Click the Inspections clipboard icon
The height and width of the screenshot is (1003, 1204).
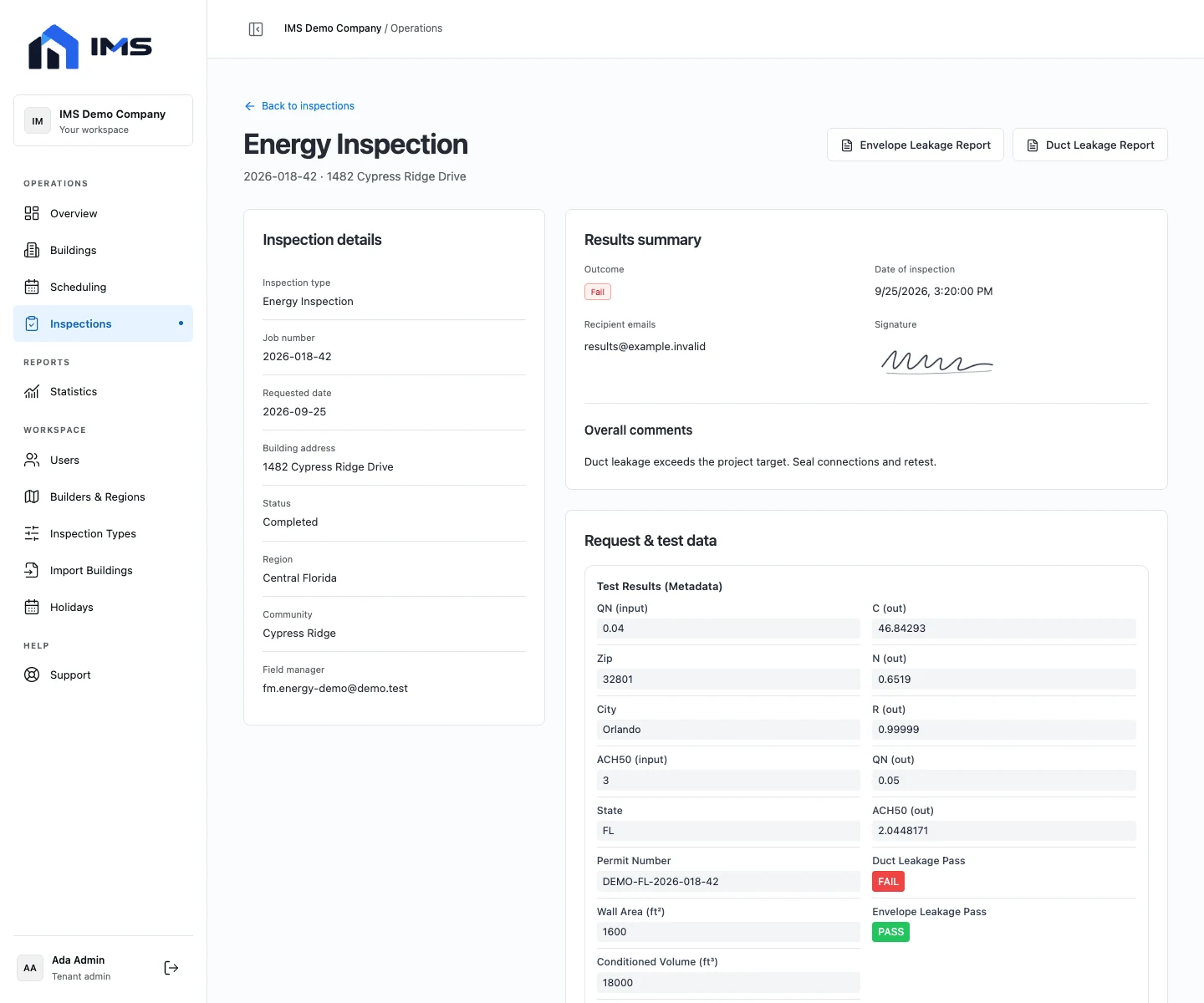tap(32, 323)
